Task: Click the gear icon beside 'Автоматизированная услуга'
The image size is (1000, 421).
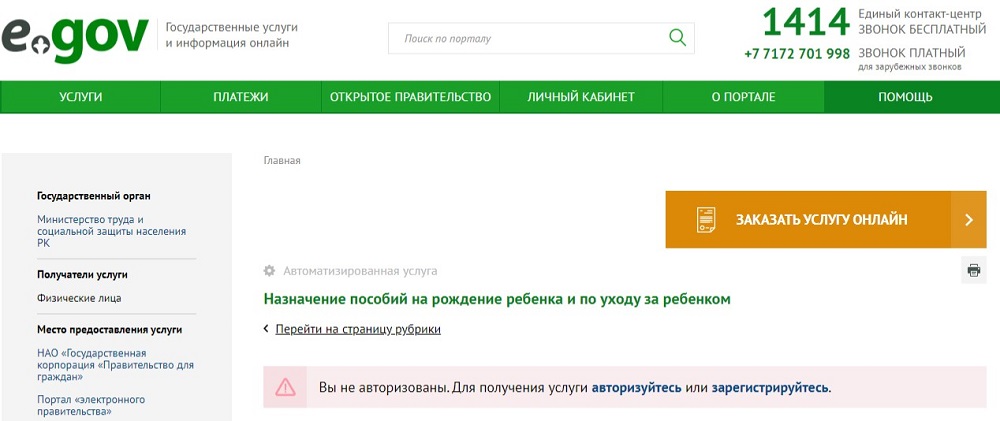Action: (x=269, y=271)
